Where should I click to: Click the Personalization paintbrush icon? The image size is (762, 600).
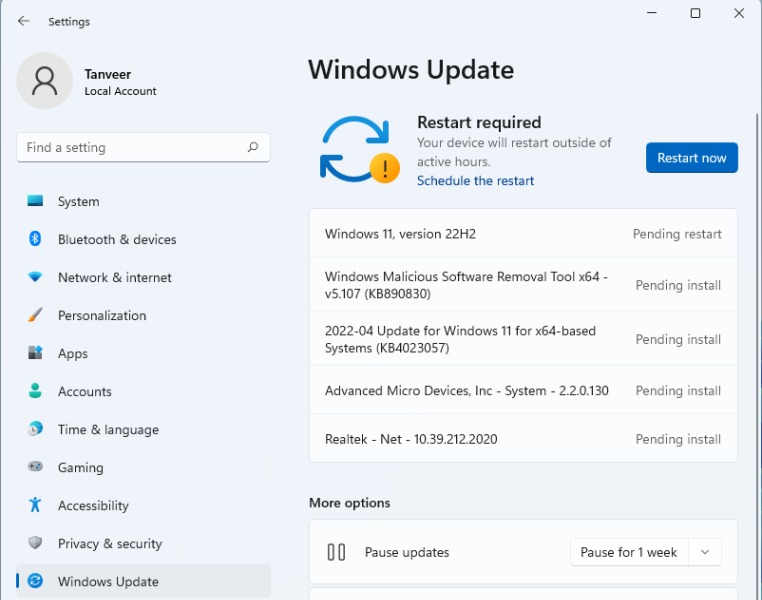pos(35,315)
